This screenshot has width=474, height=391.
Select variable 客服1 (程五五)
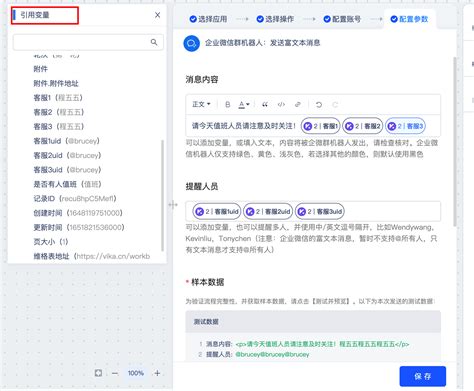tap(58, 98)
